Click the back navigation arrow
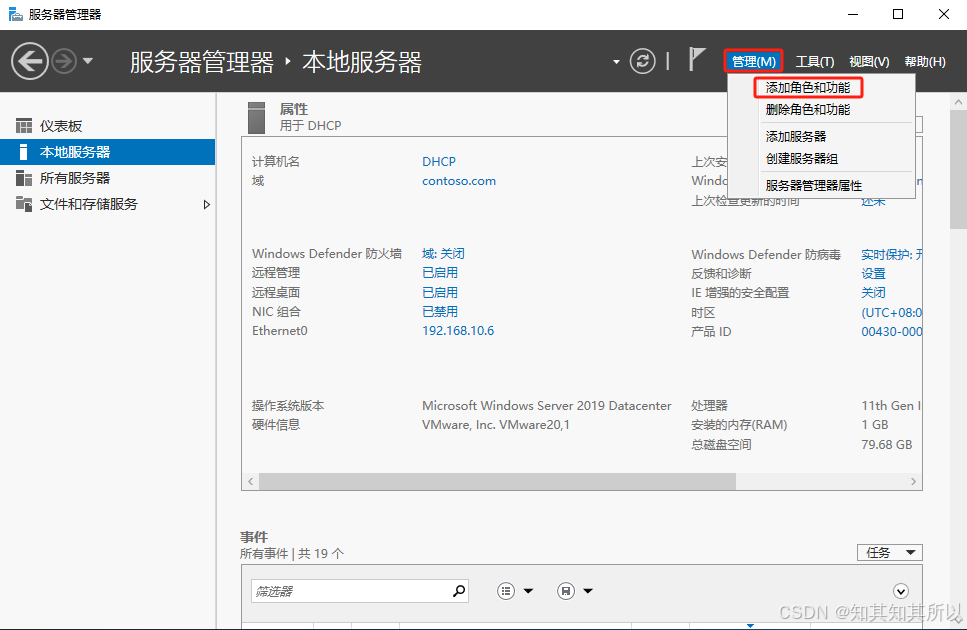 [x=29, y=61]
